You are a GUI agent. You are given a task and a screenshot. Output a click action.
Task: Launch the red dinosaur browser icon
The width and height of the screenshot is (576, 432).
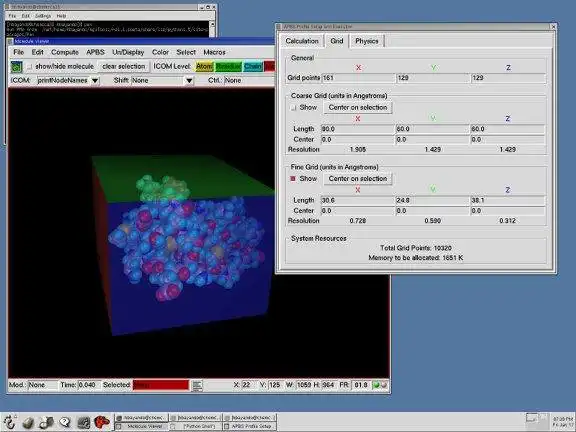[102, 422]
